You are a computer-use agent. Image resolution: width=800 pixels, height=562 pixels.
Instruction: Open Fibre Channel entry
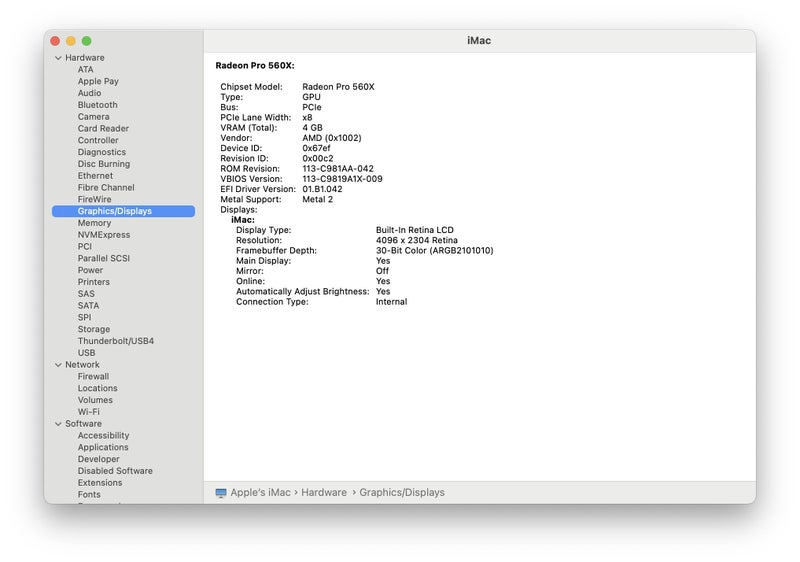tap(106, 187)
